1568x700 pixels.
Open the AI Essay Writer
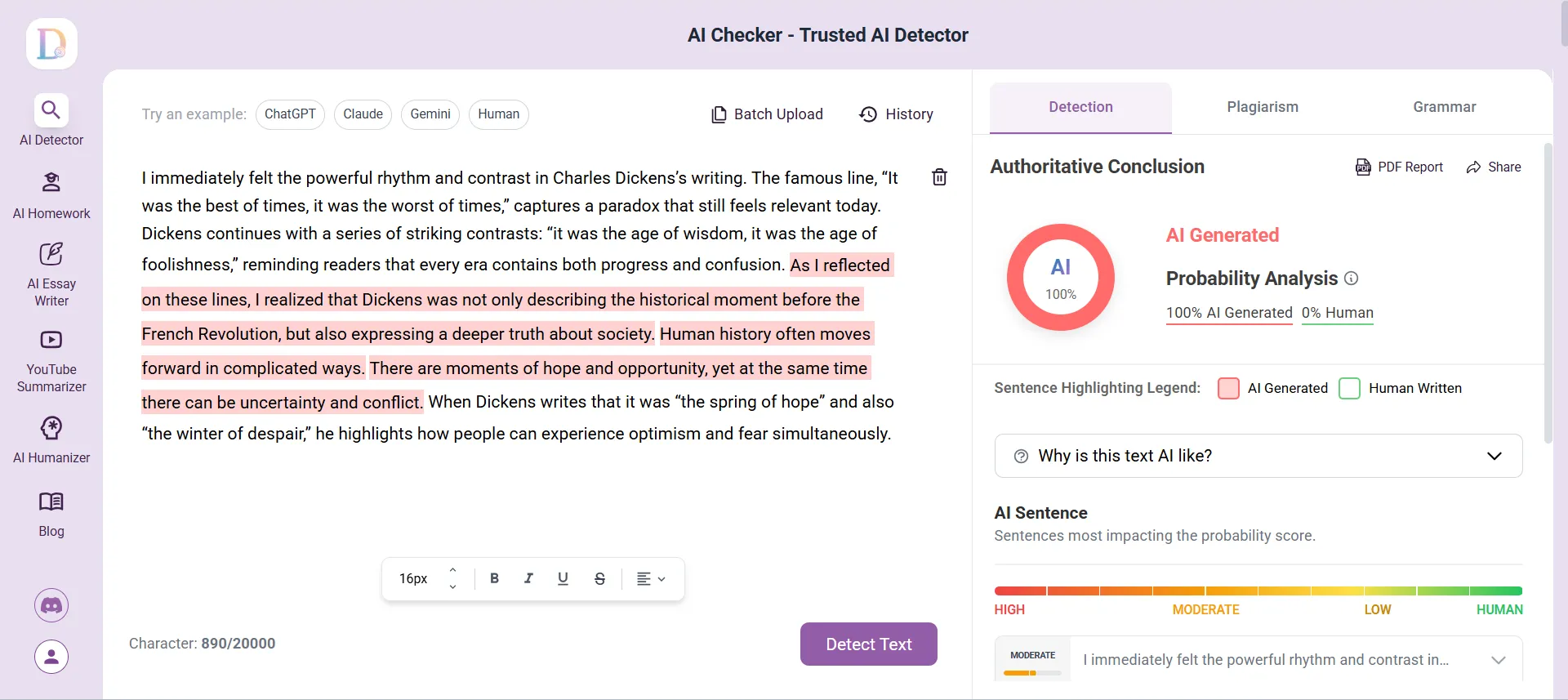(51, 274)
